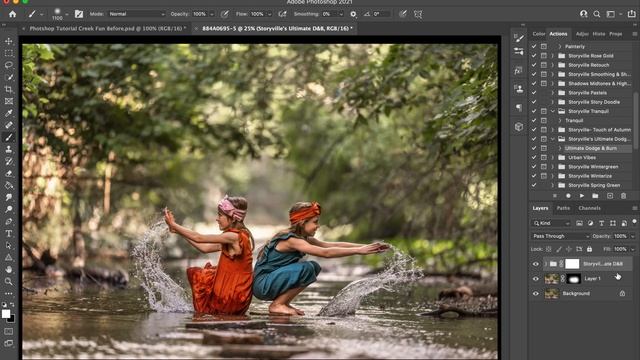Open the Pass Through blend mode dropdown

[x=561, y=236]
